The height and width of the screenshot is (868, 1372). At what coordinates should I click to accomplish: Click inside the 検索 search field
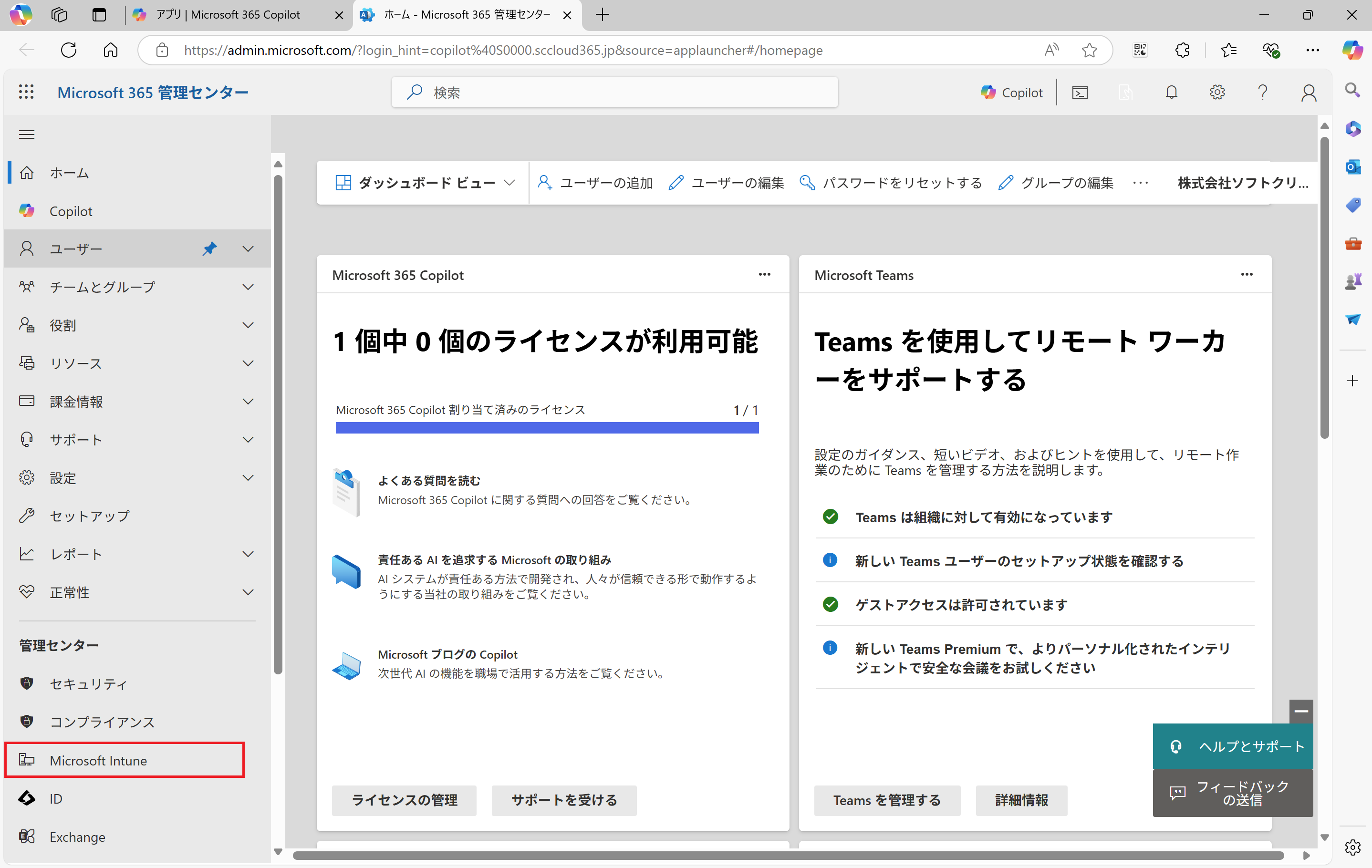tap(614, 92)
